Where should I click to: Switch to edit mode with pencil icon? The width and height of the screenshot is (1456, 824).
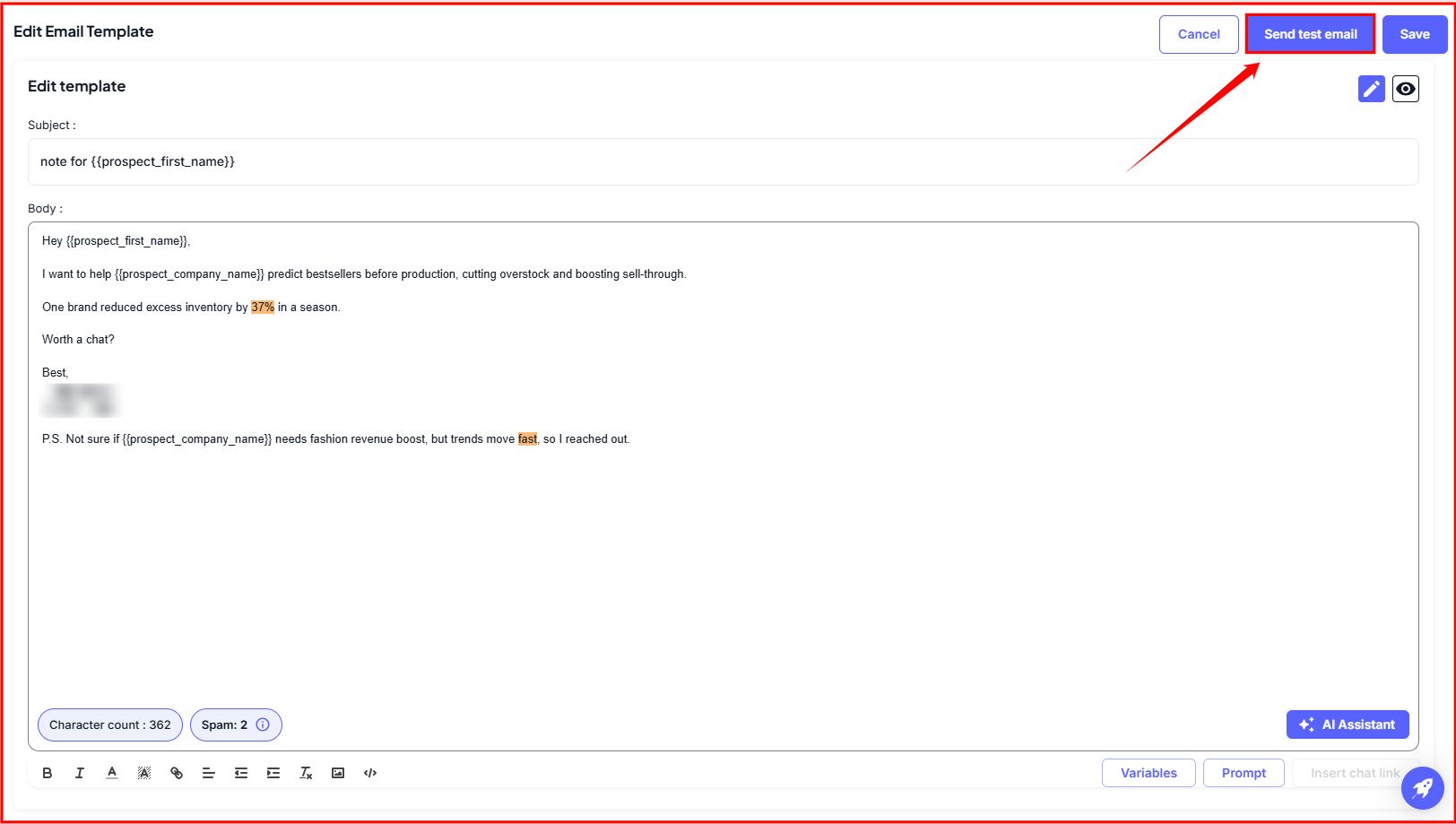1371,89
